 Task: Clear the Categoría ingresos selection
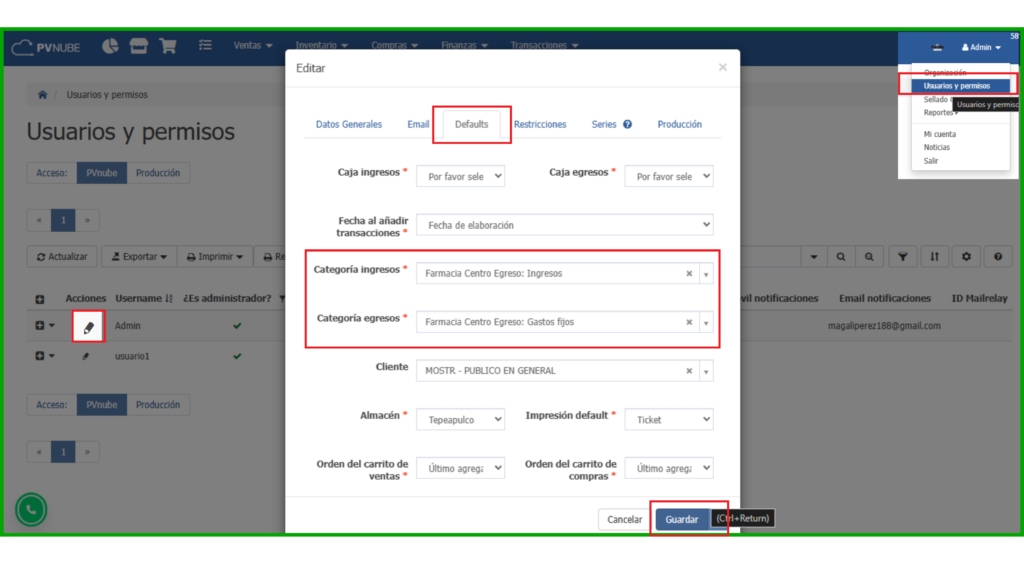[x=688, y=273]
